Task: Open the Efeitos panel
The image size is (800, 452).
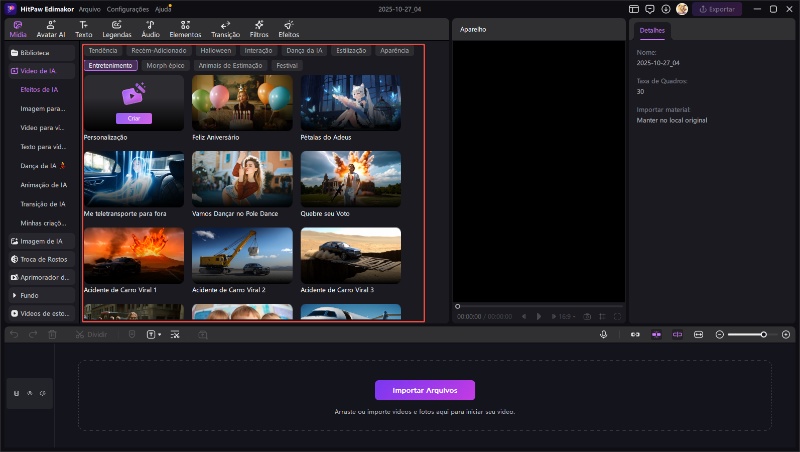Action: (288, 28)
